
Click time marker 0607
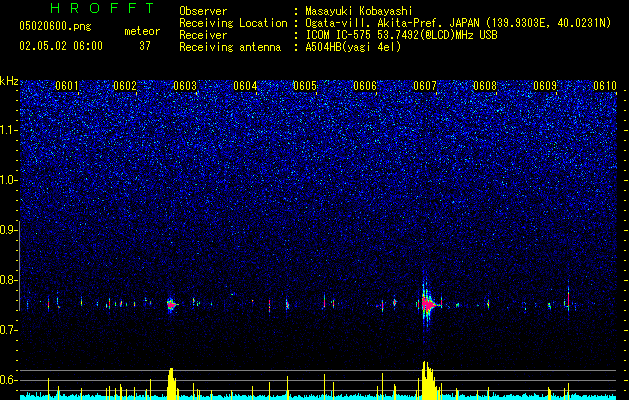(x=425, y=86)
